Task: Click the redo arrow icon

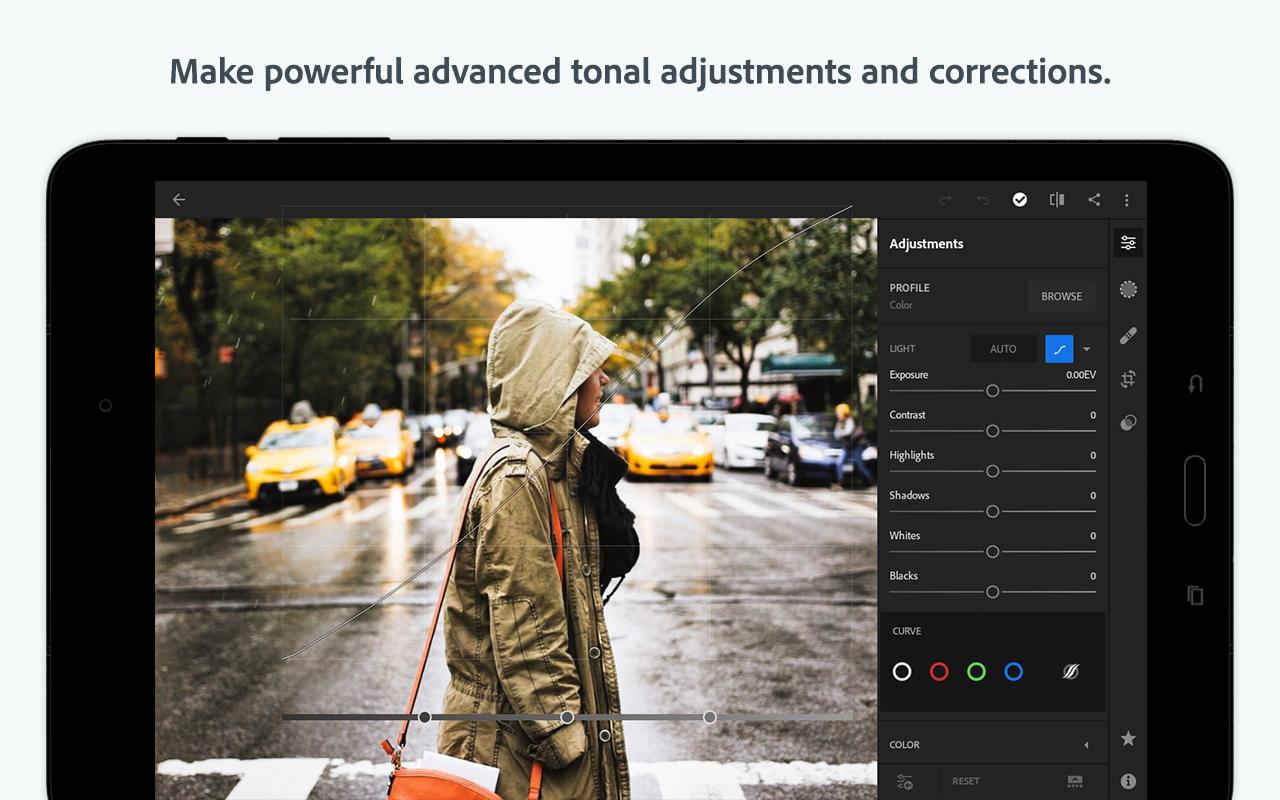Action: 945,200
